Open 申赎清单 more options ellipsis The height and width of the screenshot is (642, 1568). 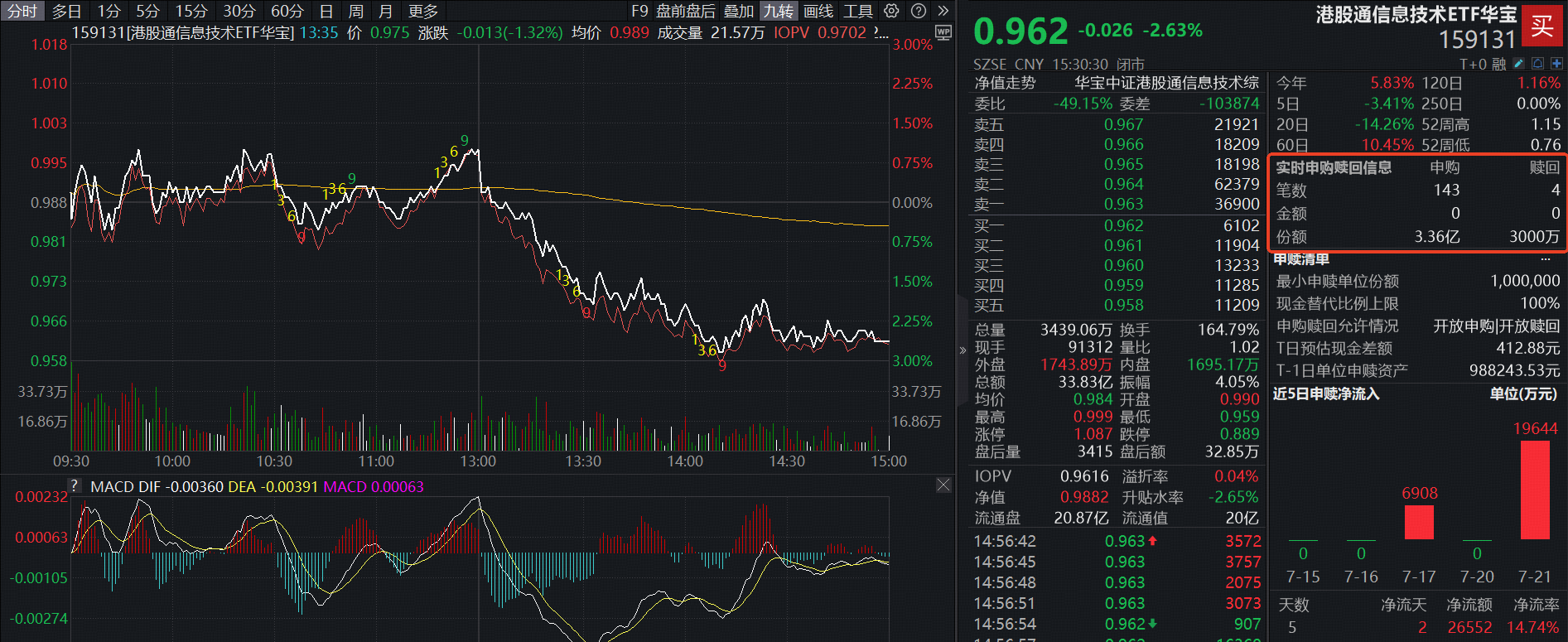(x=1544, y=259)
